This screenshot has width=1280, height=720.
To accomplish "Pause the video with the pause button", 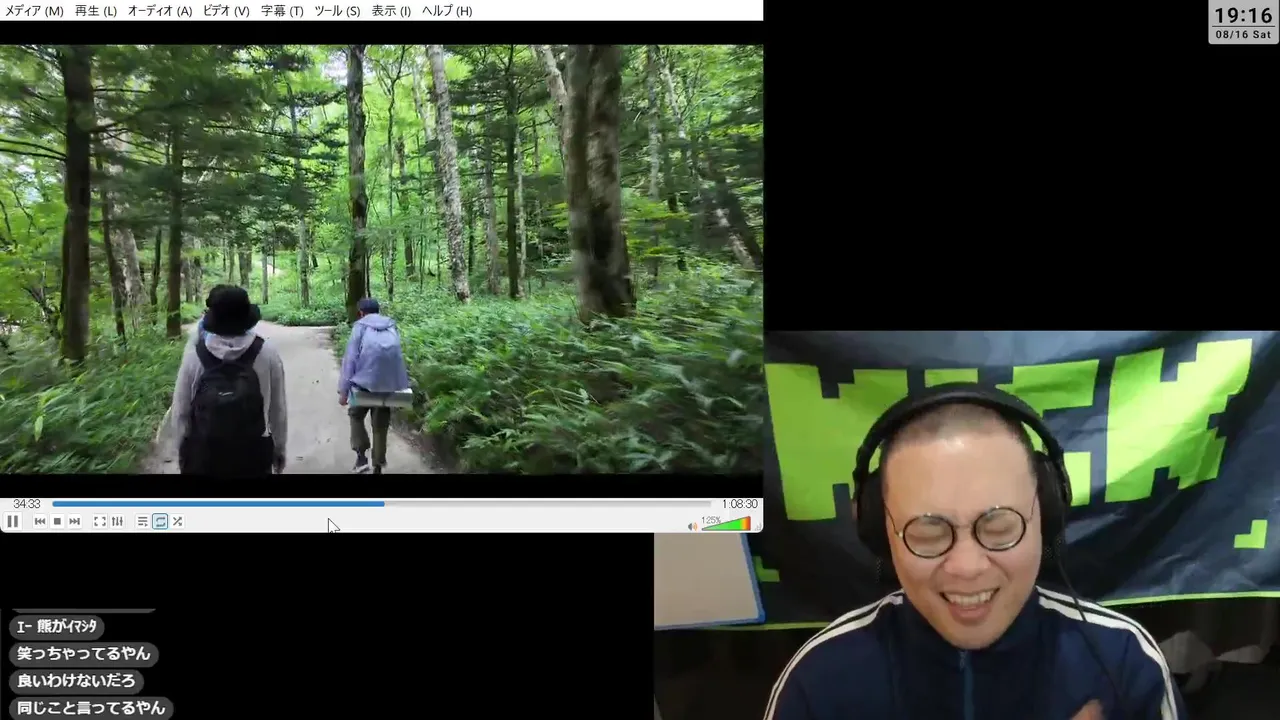I will point(13,521).
